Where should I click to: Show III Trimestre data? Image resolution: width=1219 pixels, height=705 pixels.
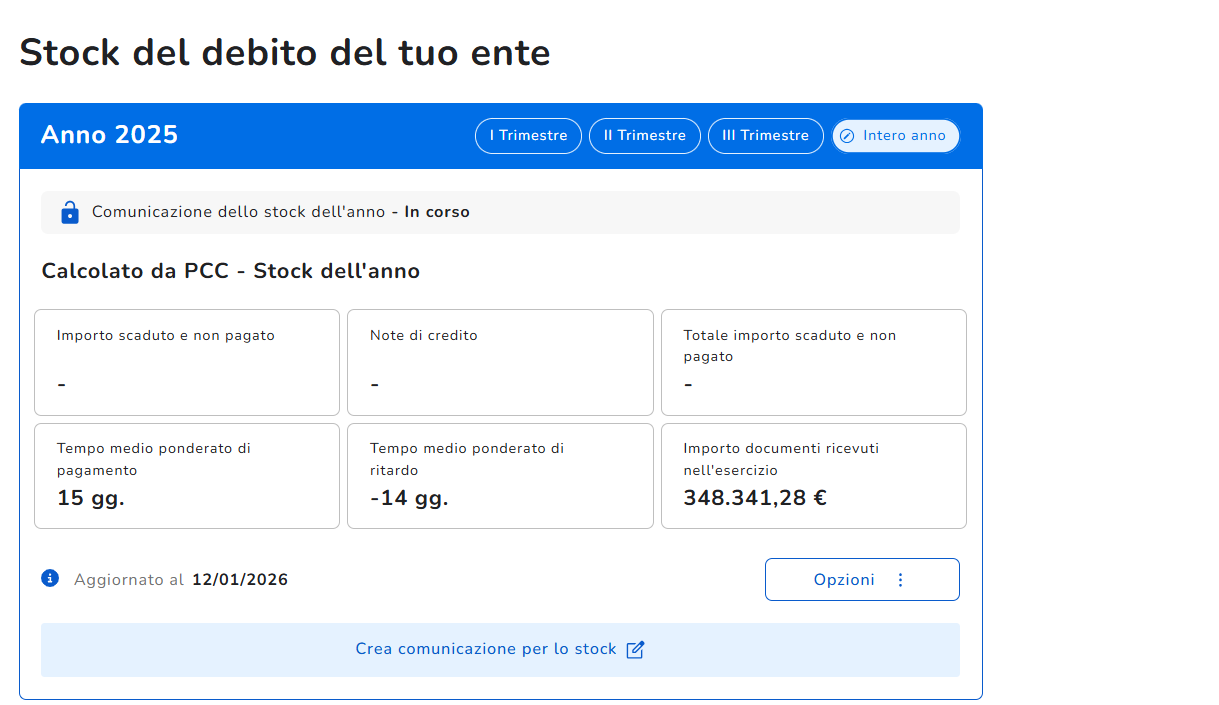pos(765,136)
